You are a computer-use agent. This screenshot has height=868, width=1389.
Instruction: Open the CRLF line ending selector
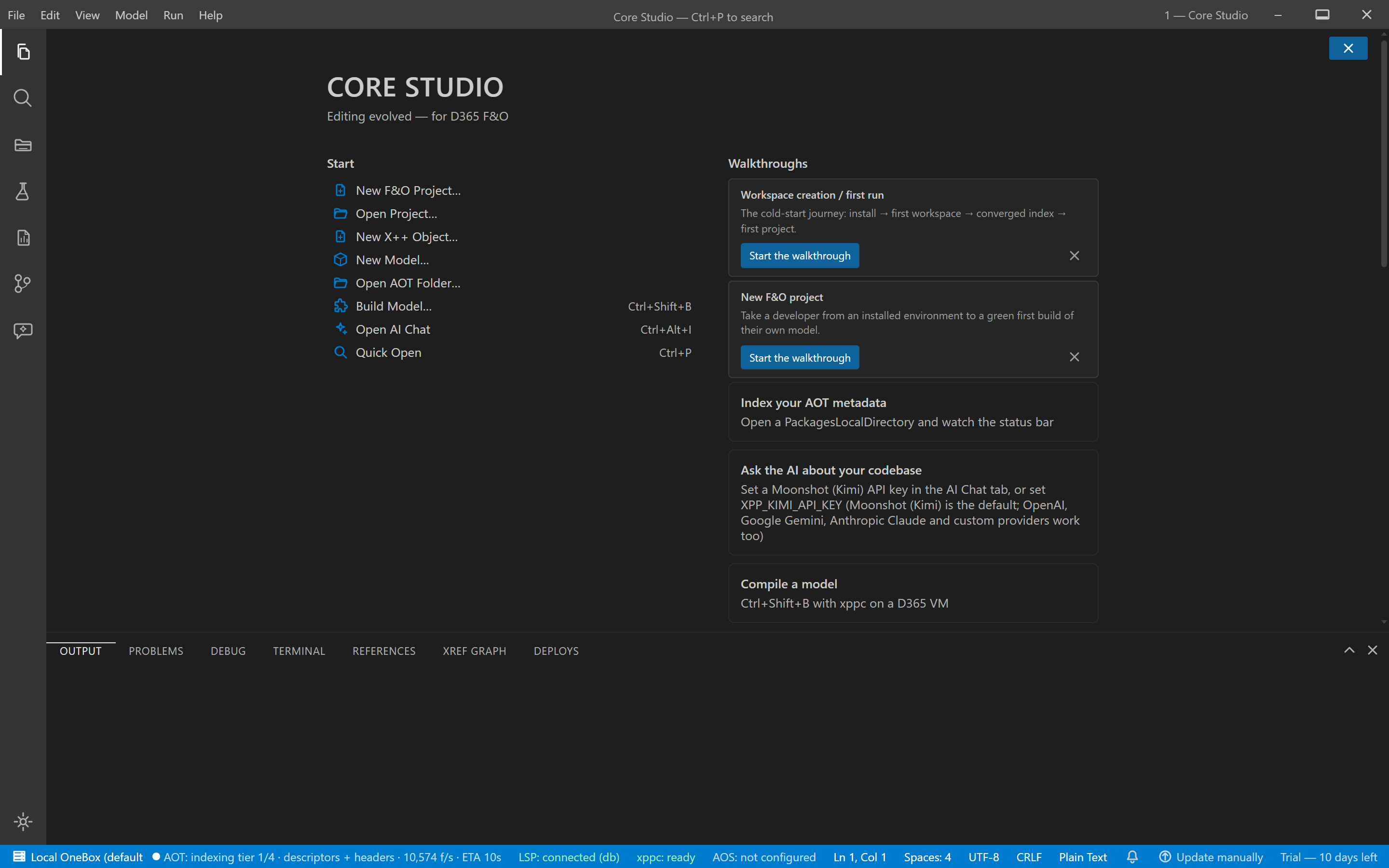pyautogui.click(x=1029, y=856)
